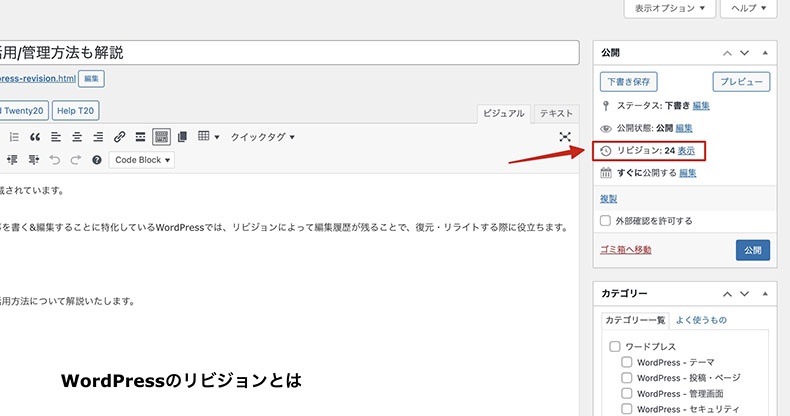This screenshot has width=790, height=416.
Task: Select the カテゴリー一覧 tab
Action: (635, 320)
